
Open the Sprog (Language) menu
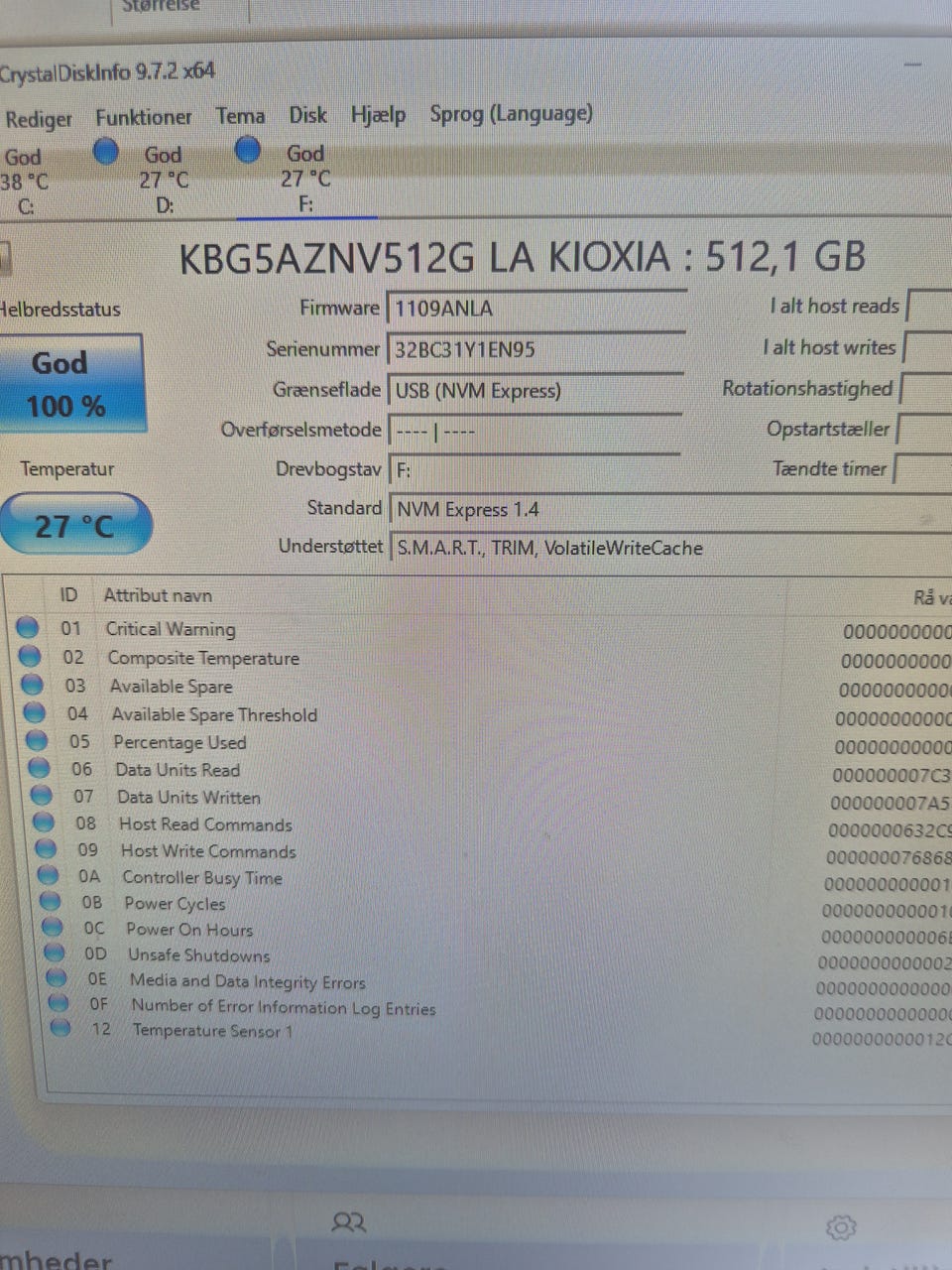pos(511,114)
